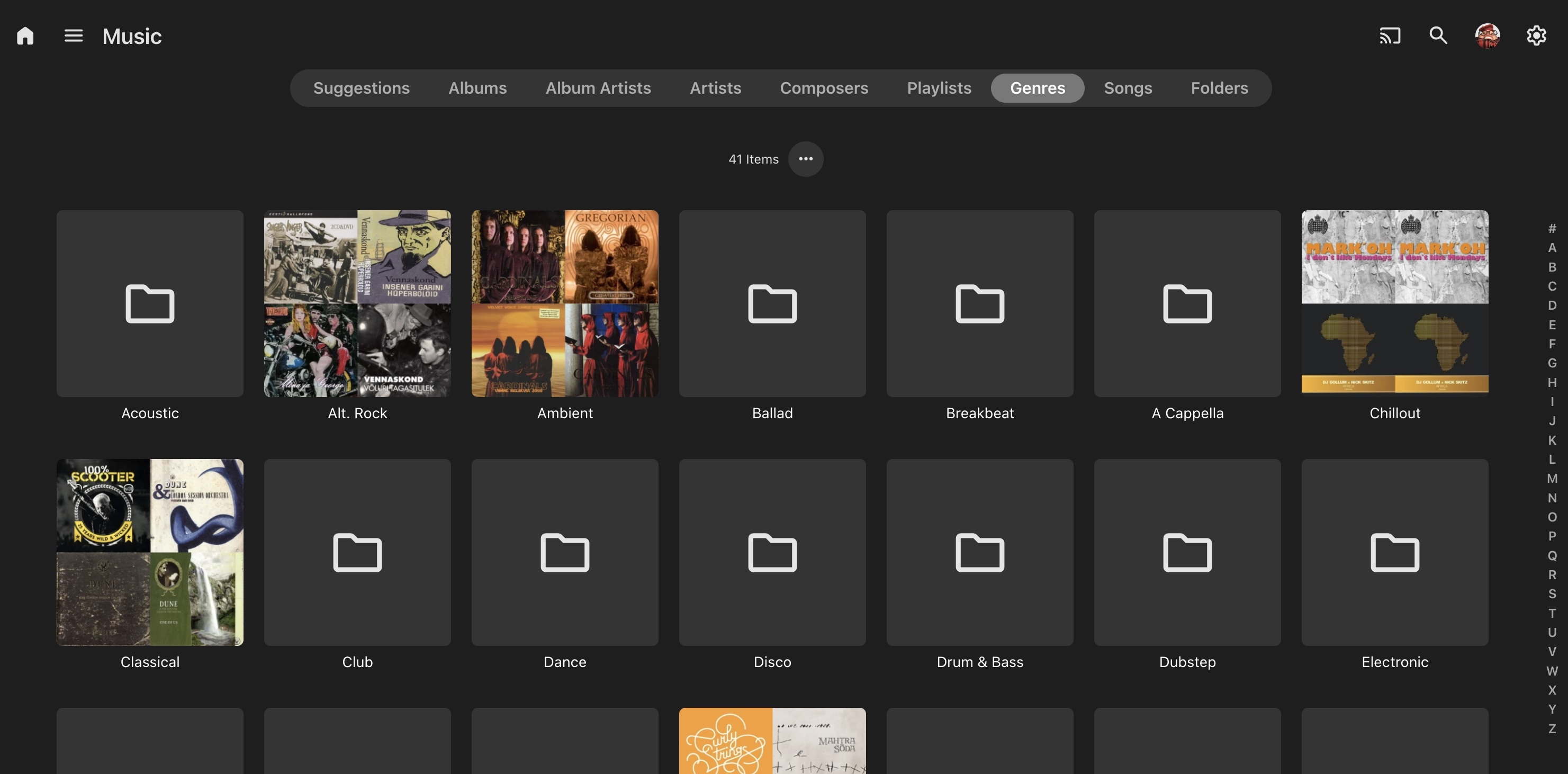This screenshot has width=1568, height=774.
Task: Open the Acoustic genre folder
Action: (x=150, y=303)
